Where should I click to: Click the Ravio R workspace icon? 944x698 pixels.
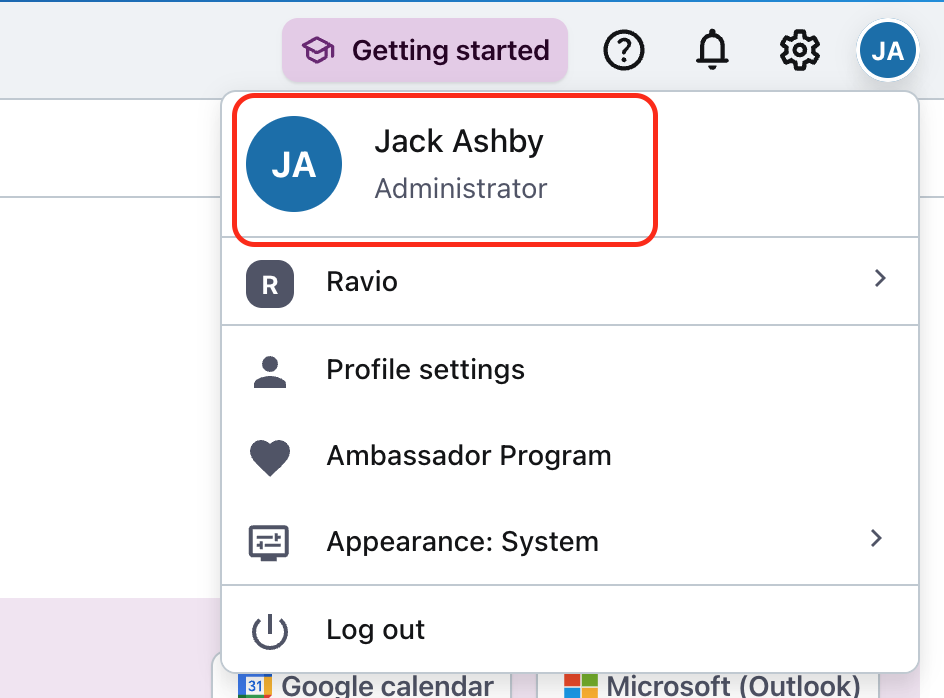[x=270, y=284]
